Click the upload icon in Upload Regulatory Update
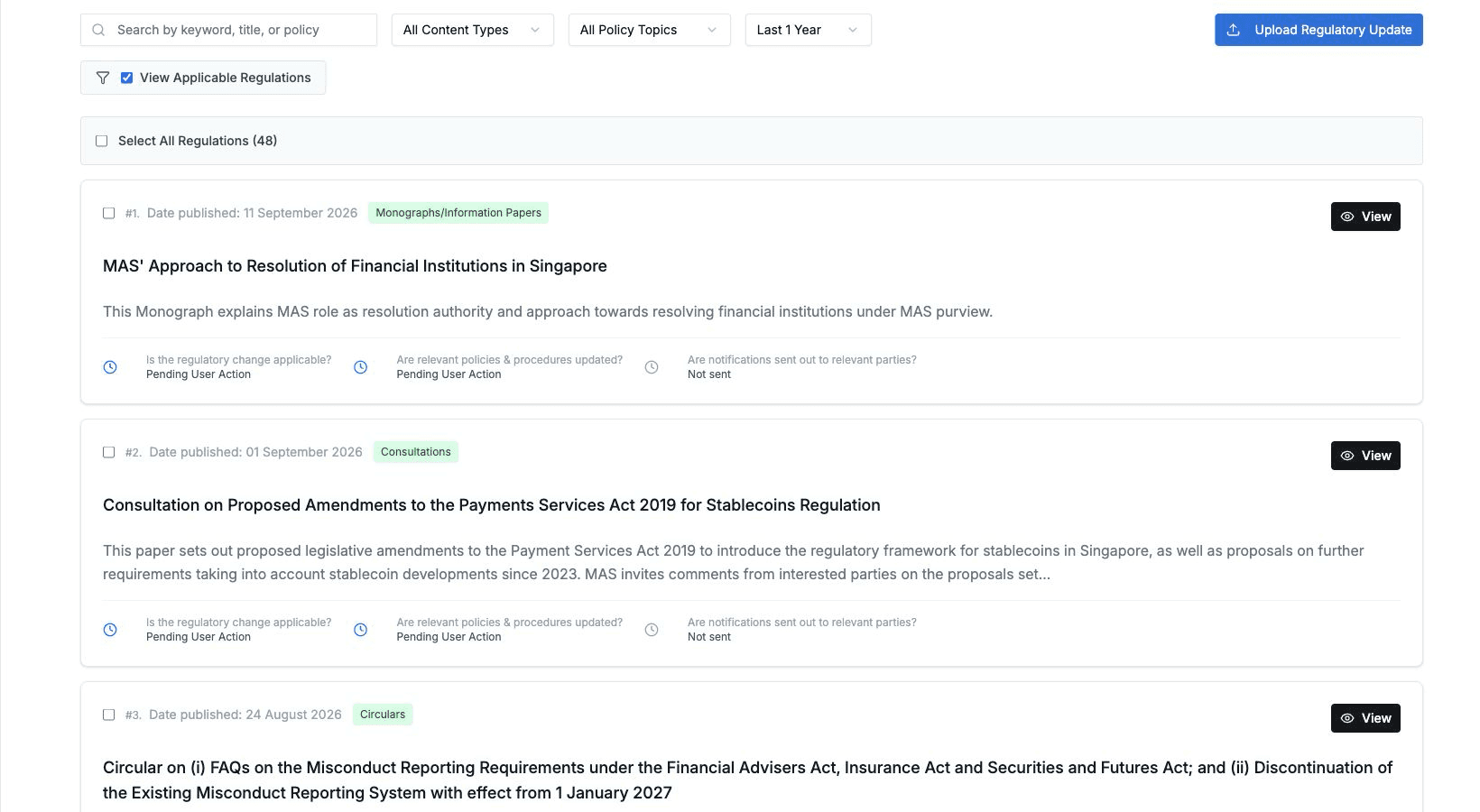 [x=1234, y=30]
